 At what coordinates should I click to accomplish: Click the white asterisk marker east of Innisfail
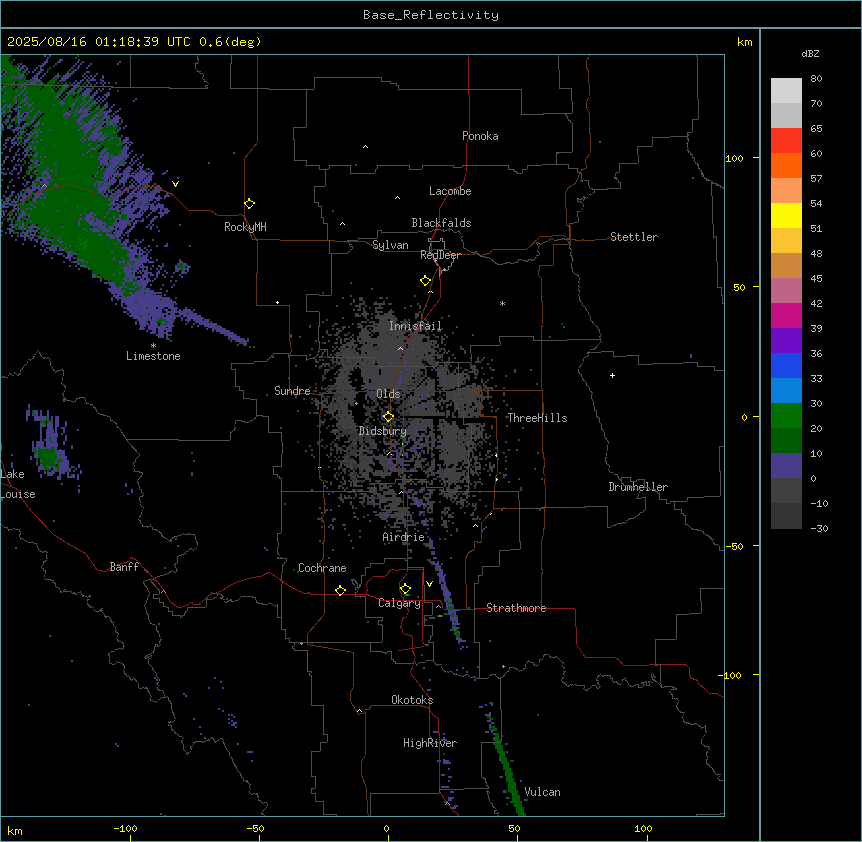pos(502,303)
